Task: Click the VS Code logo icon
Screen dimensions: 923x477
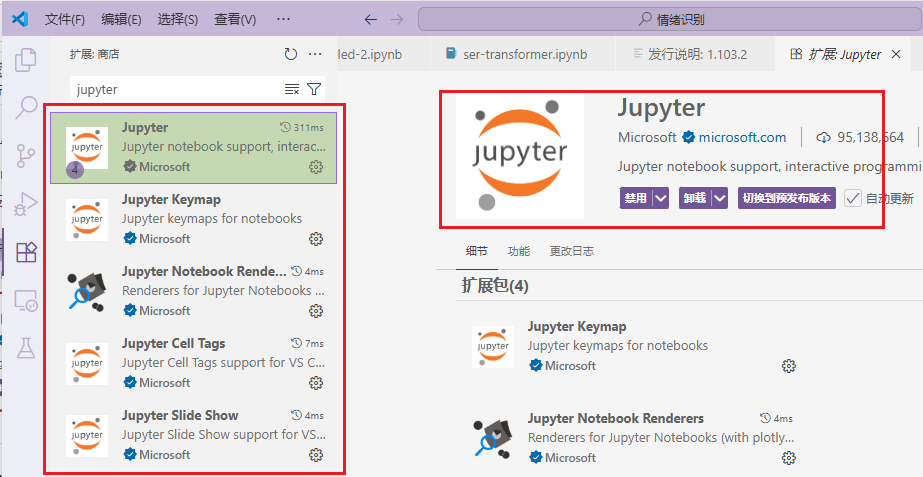Action: click(20, 19)
